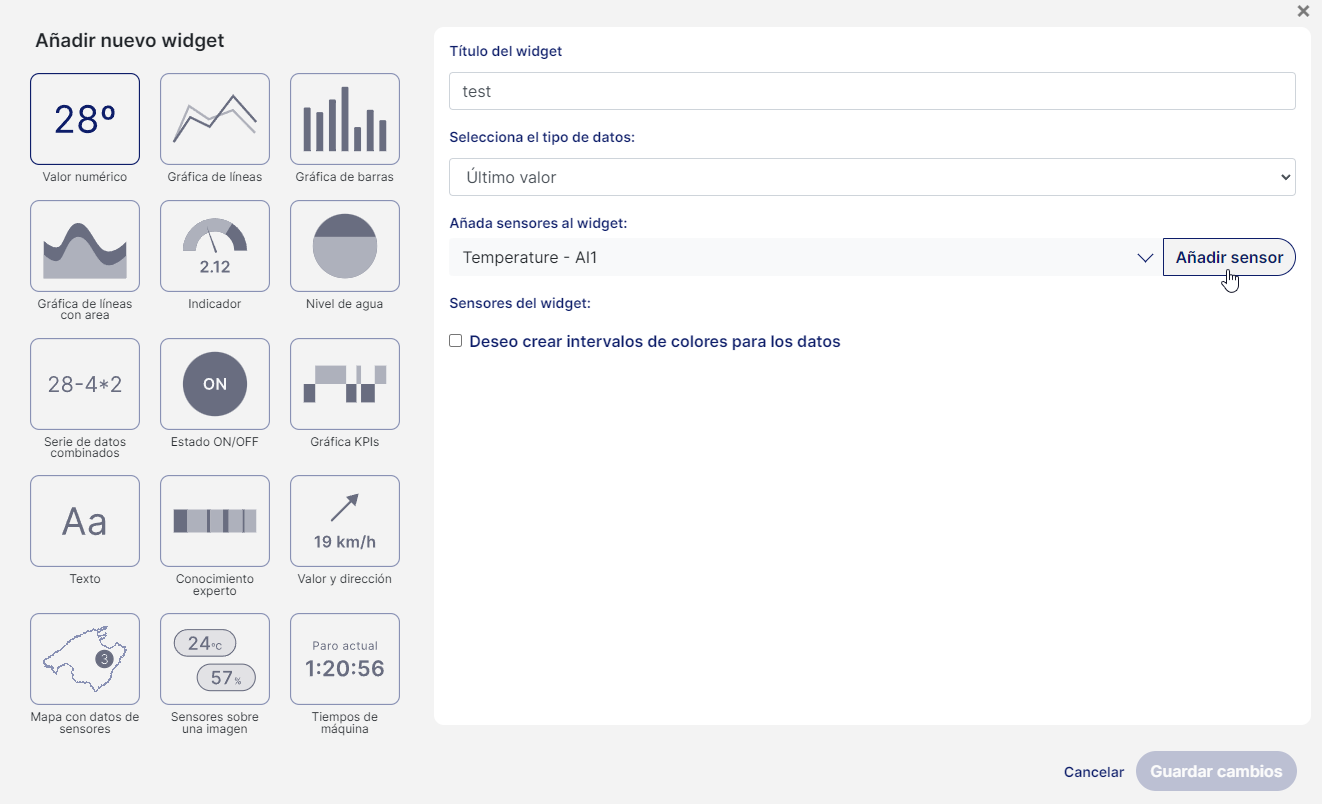Screen dimensions: 1322x804
Task: Select the Tiempos de máquina widget
Action: point(344,659)
